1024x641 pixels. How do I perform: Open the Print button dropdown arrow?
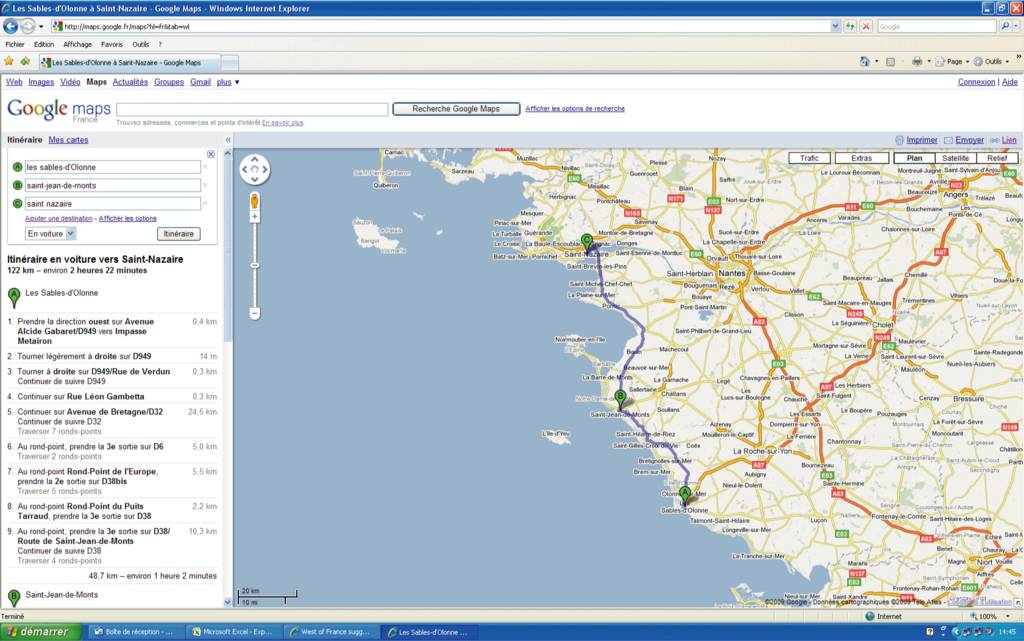(x=929, y=61)
